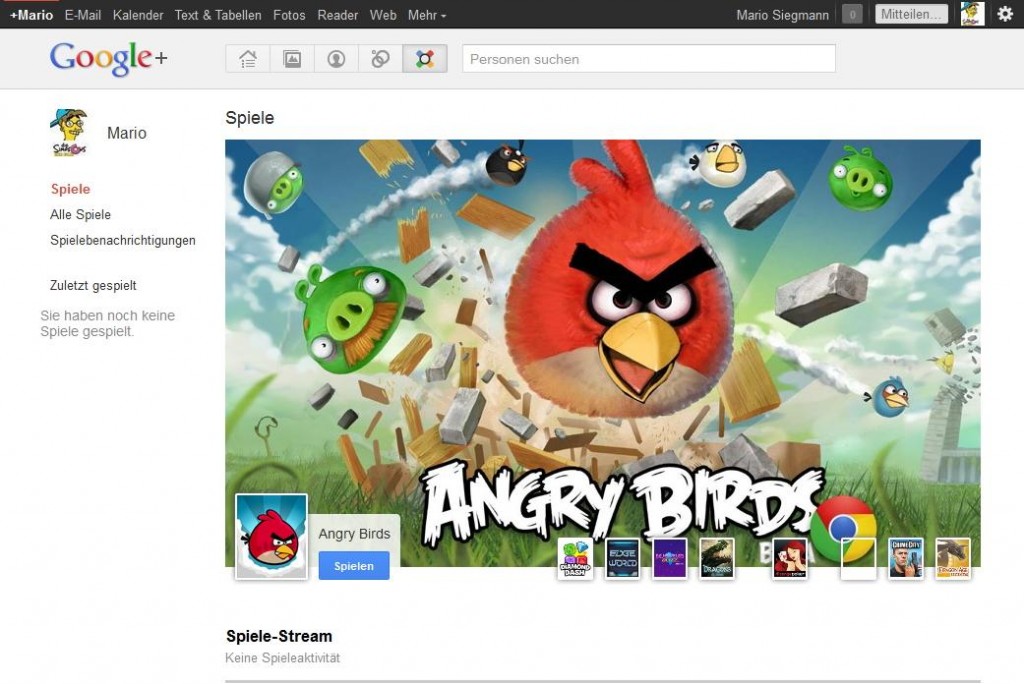Select the Crime City game icon
This screenshot has height=684, width=1024.
[907, 558]
